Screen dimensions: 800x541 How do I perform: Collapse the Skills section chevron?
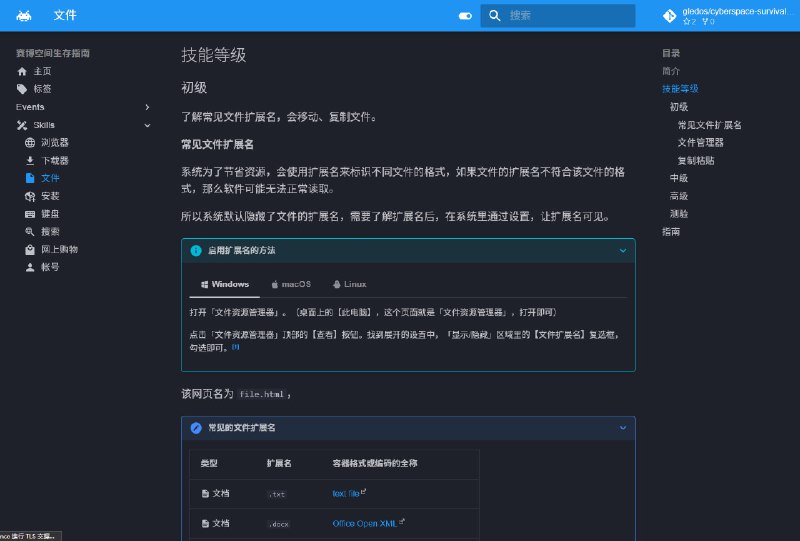pyautogui.click(x=147, y=125)
